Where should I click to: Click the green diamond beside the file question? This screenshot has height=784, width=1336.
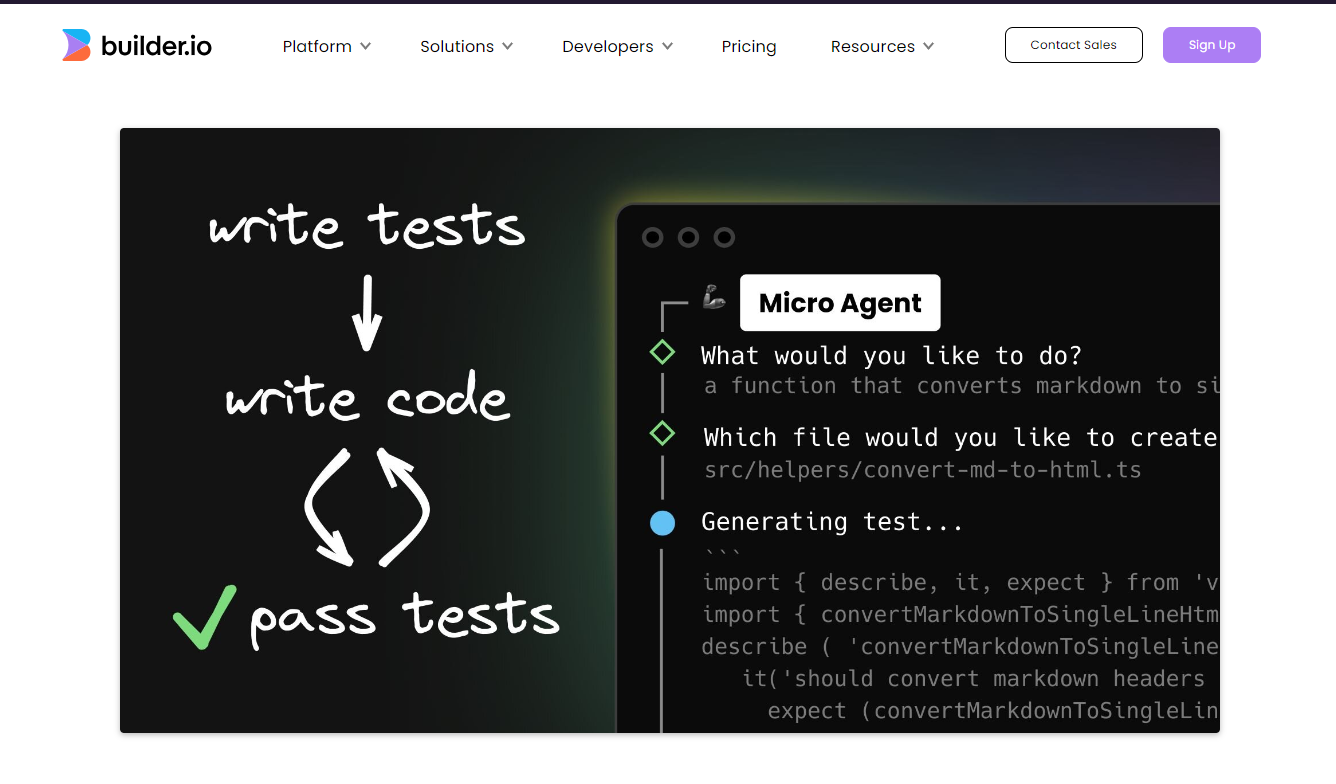(x=662, y=434)
